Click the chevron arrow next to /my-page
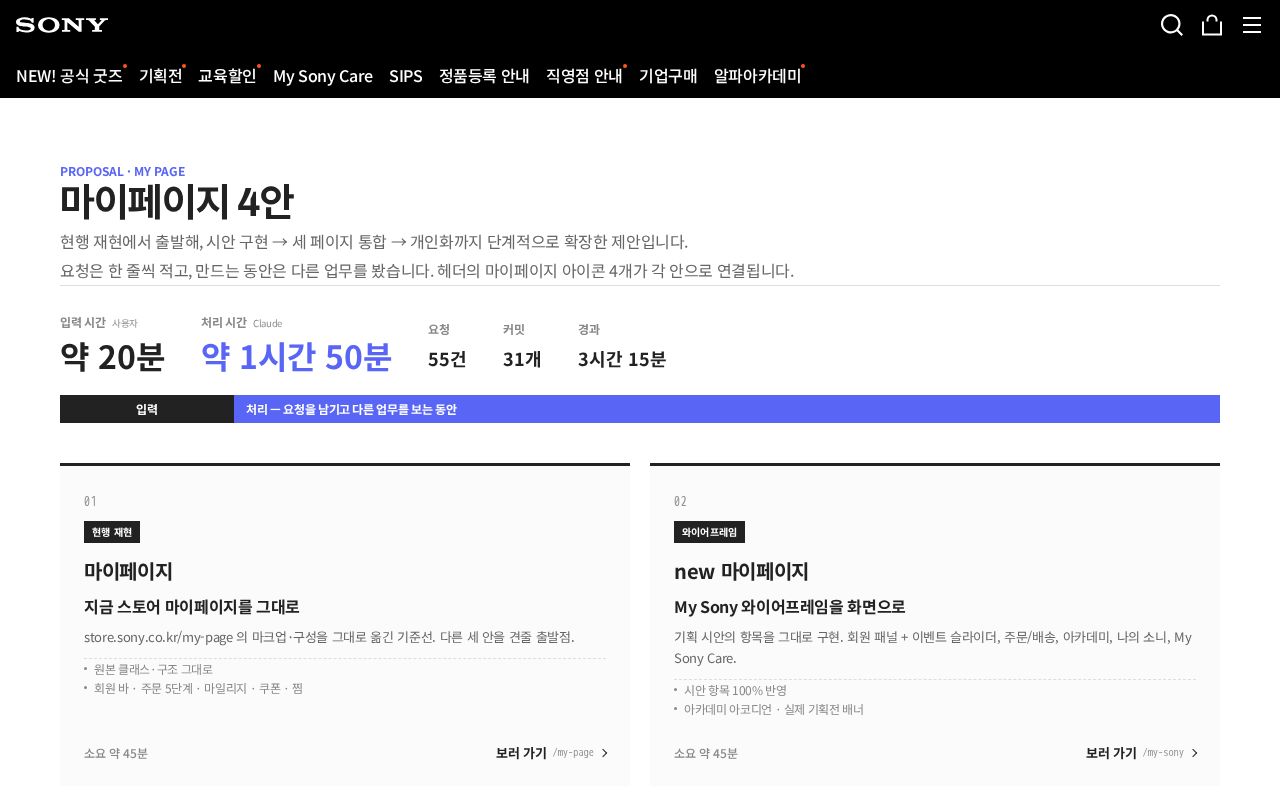The height and width of the screenshot is (800, 1280). [x=604, y=753]
